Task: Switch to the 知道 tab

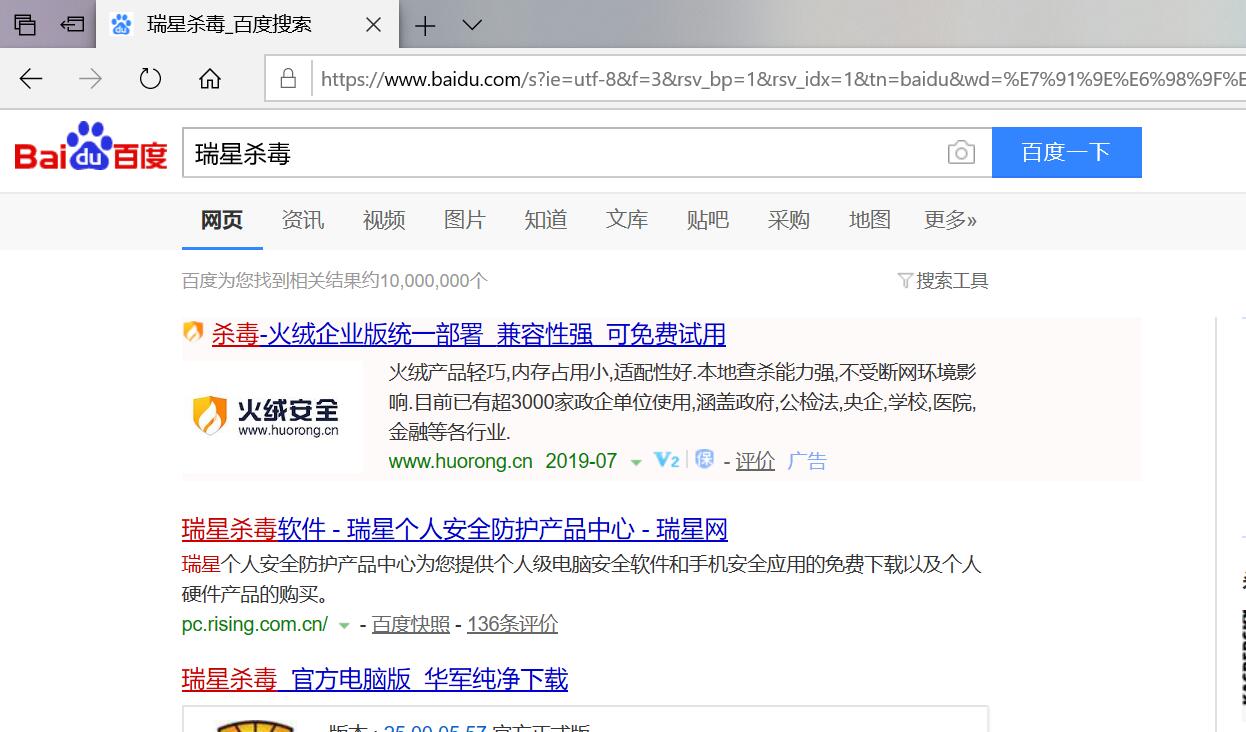Action: pyautogui.click(x=546, y=220)
